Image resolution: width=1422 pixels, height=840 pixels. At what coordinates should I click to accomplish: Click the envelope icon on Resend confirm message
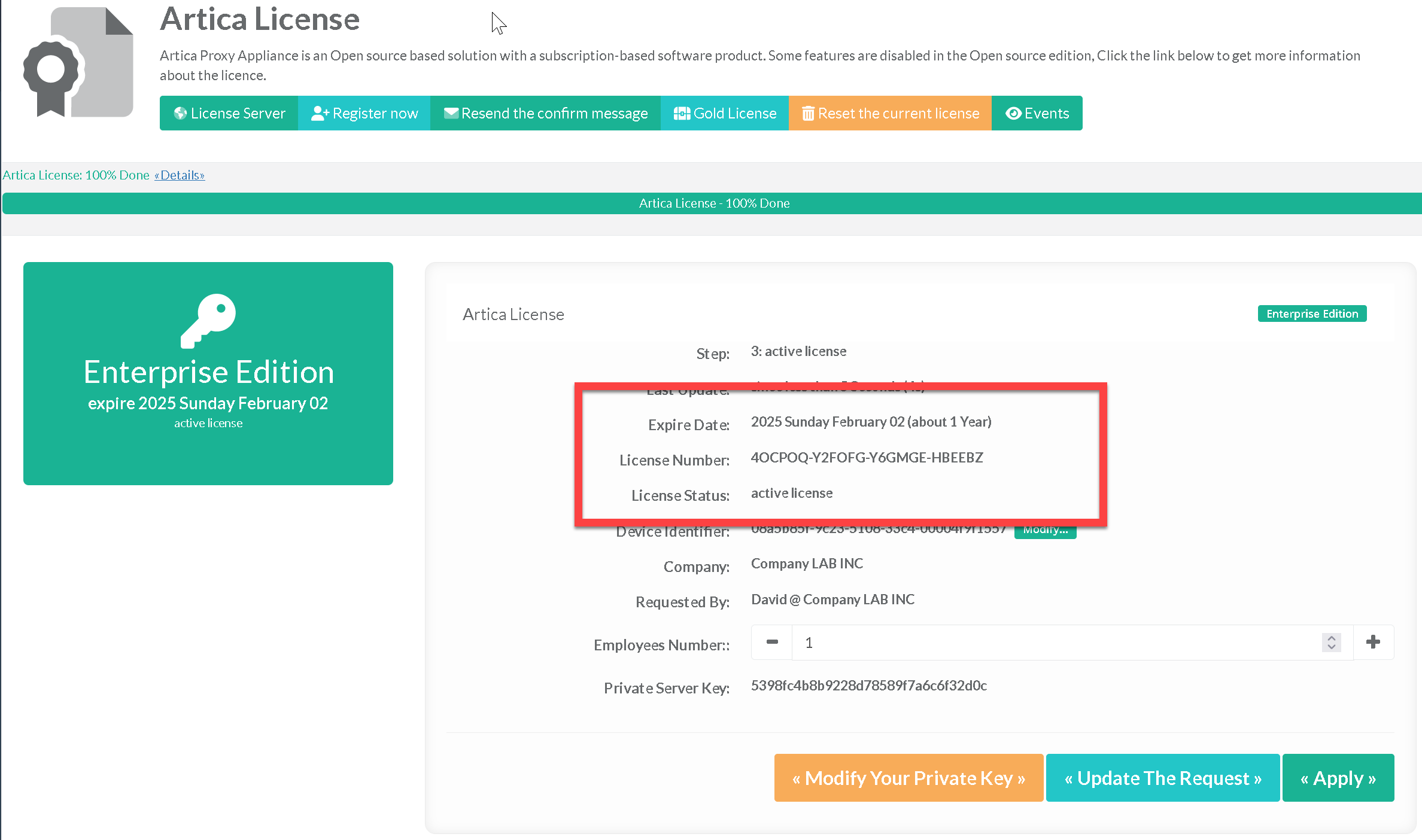coord(451,113)
